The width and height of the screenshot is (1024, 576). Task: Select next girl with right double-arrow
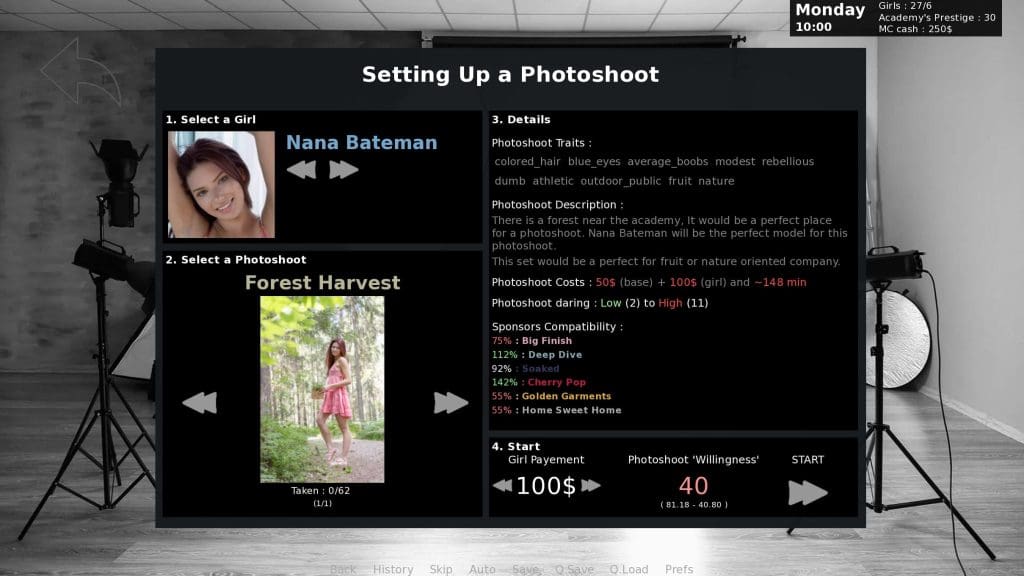344,170
